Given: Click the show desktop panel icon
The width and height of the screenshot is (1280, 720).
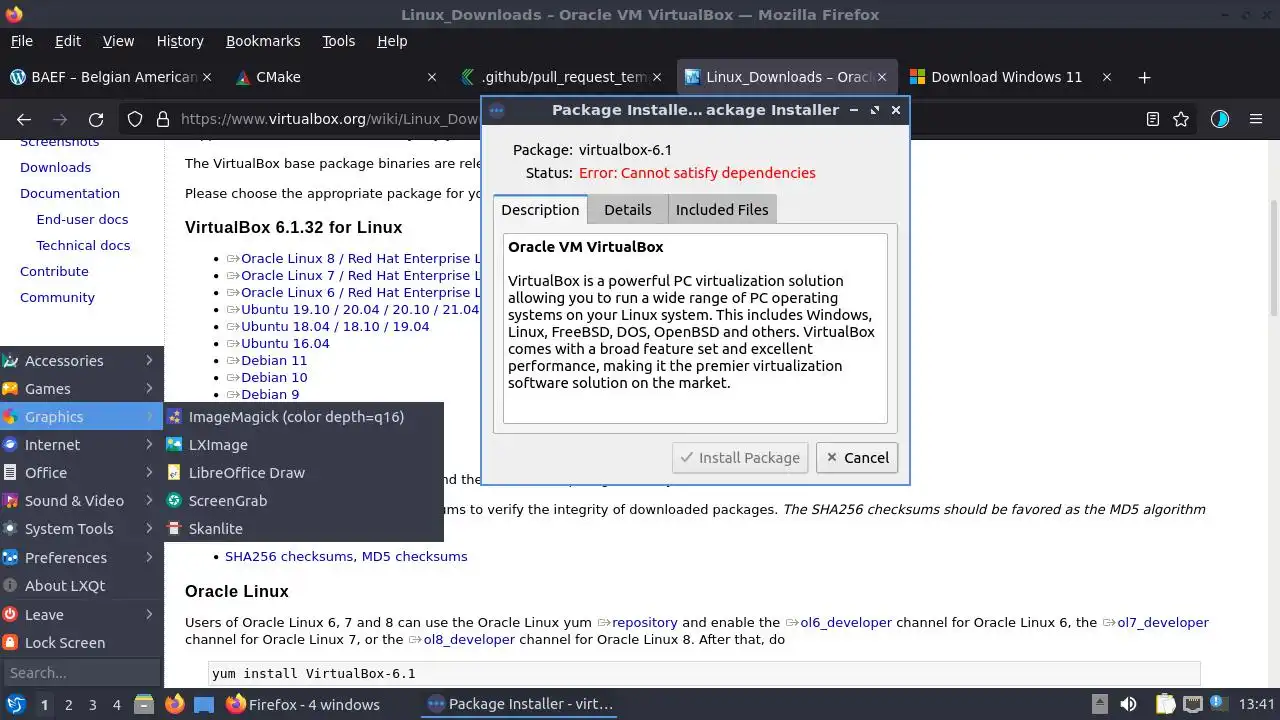Looking at the screenshot, I should click(204, 704).
